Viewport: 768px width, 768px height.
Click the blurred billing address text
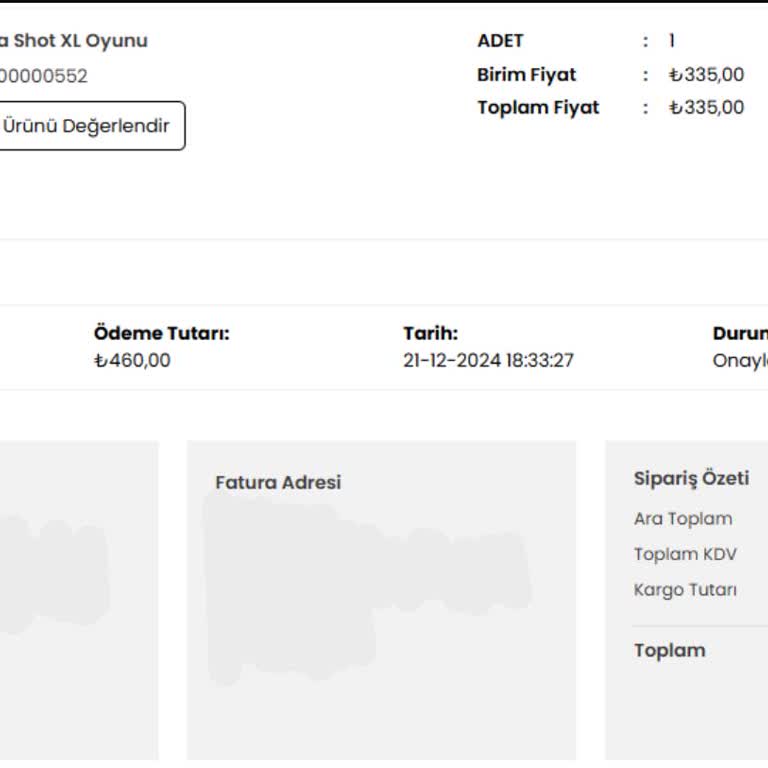pyautogui.click(x=360, y=580)
